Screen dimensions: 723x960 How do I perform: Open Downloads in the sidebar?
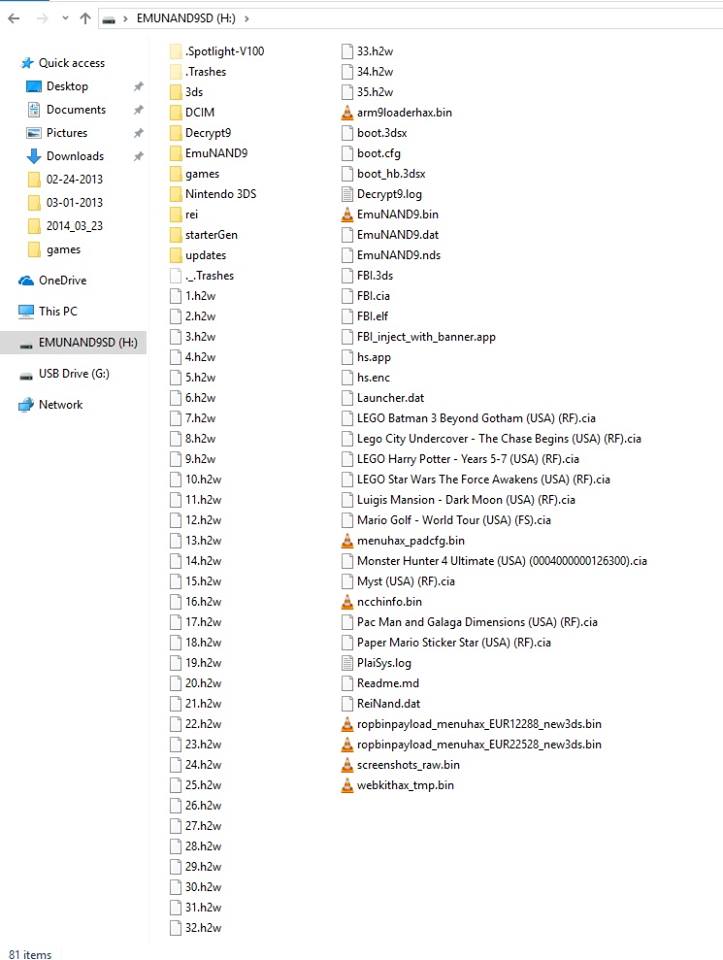click(x=75, y=156)
